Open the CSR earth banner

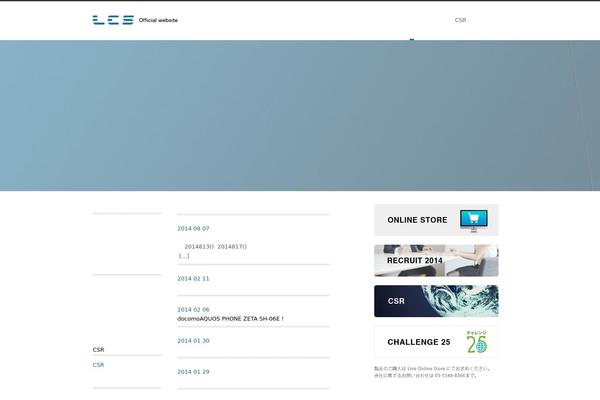pos(436,301)
